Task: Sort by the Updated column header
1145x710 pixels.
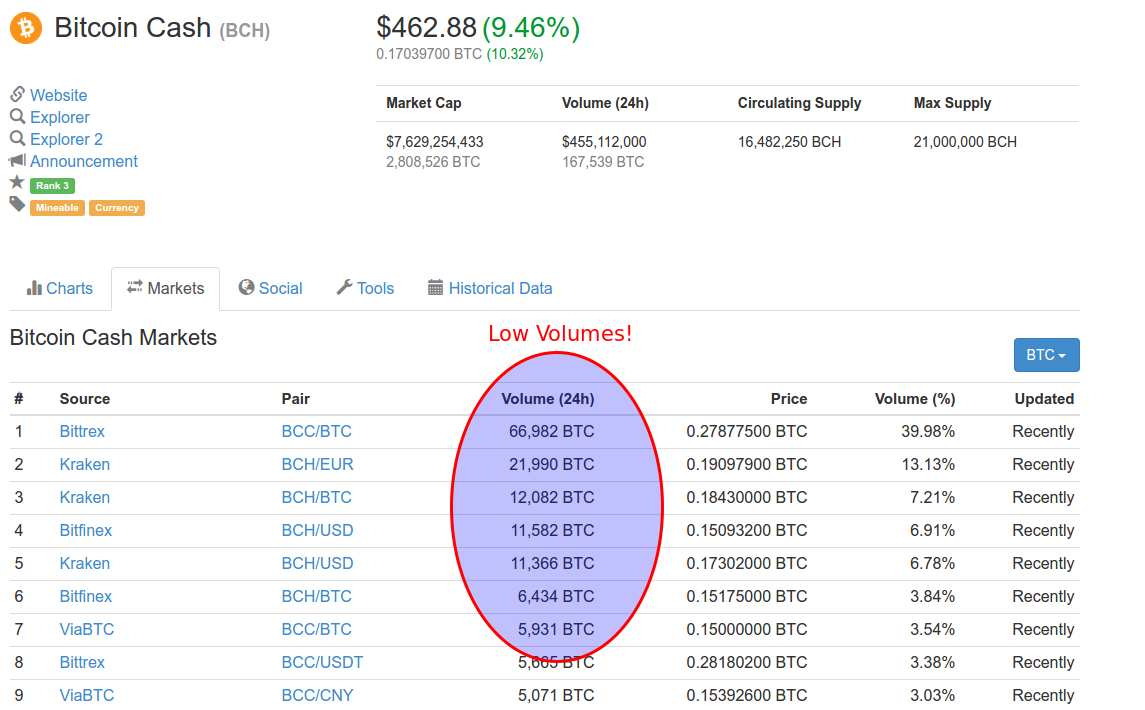Action: click(1044, 399)
